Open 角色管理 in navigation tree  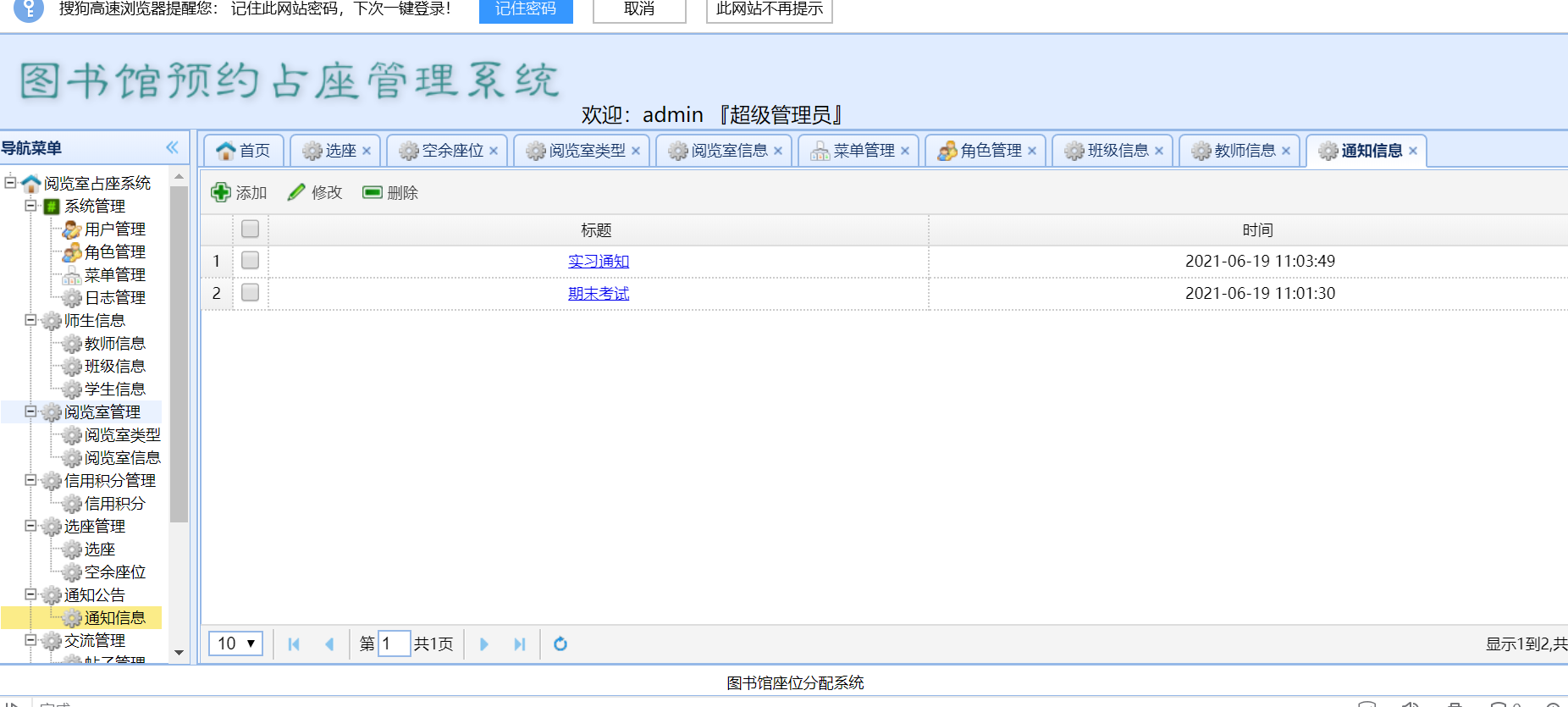click(x=114, y=252)
